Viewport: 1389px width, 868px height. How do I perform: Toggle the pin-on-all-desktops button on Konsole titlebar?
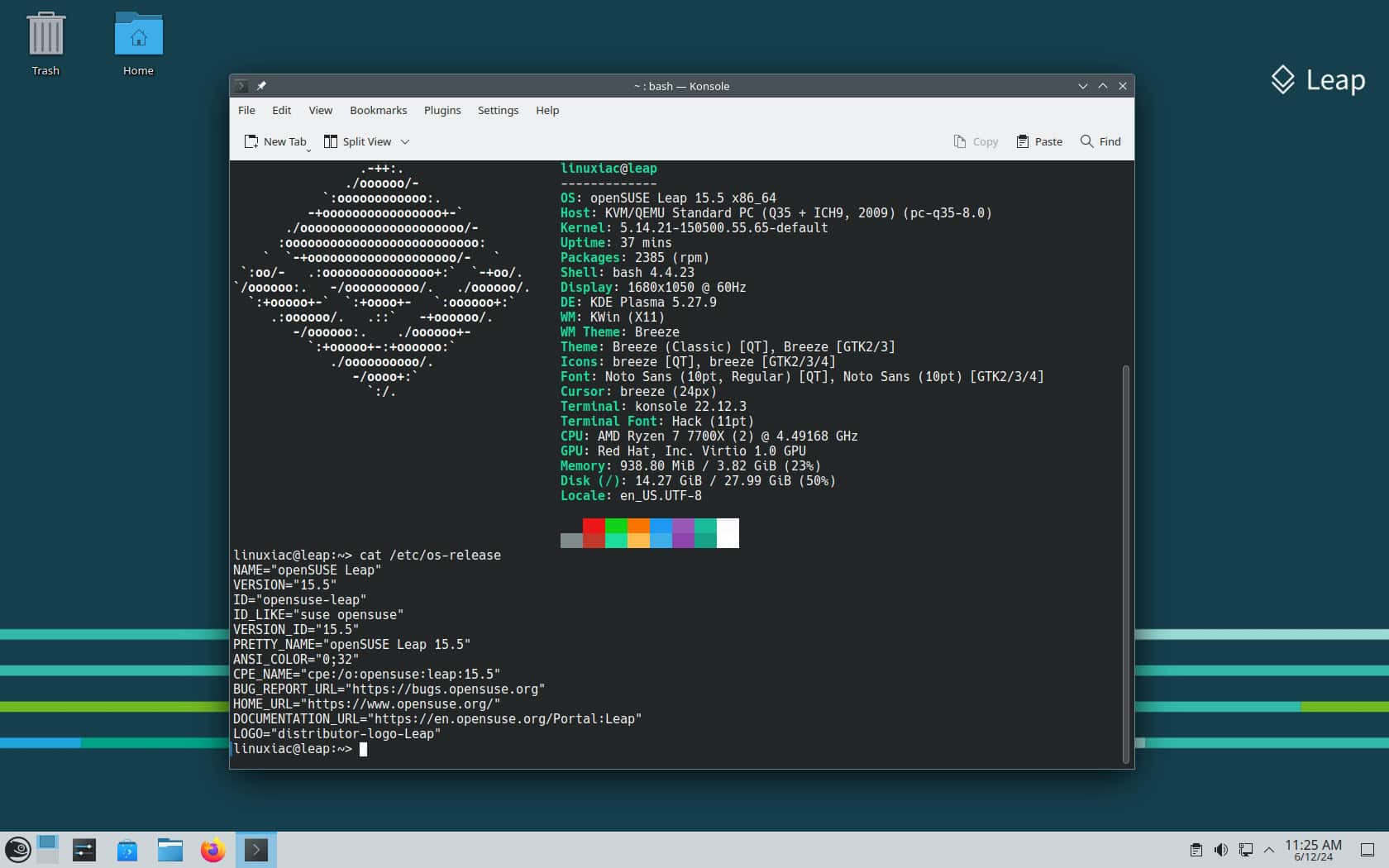coord(261,86)
